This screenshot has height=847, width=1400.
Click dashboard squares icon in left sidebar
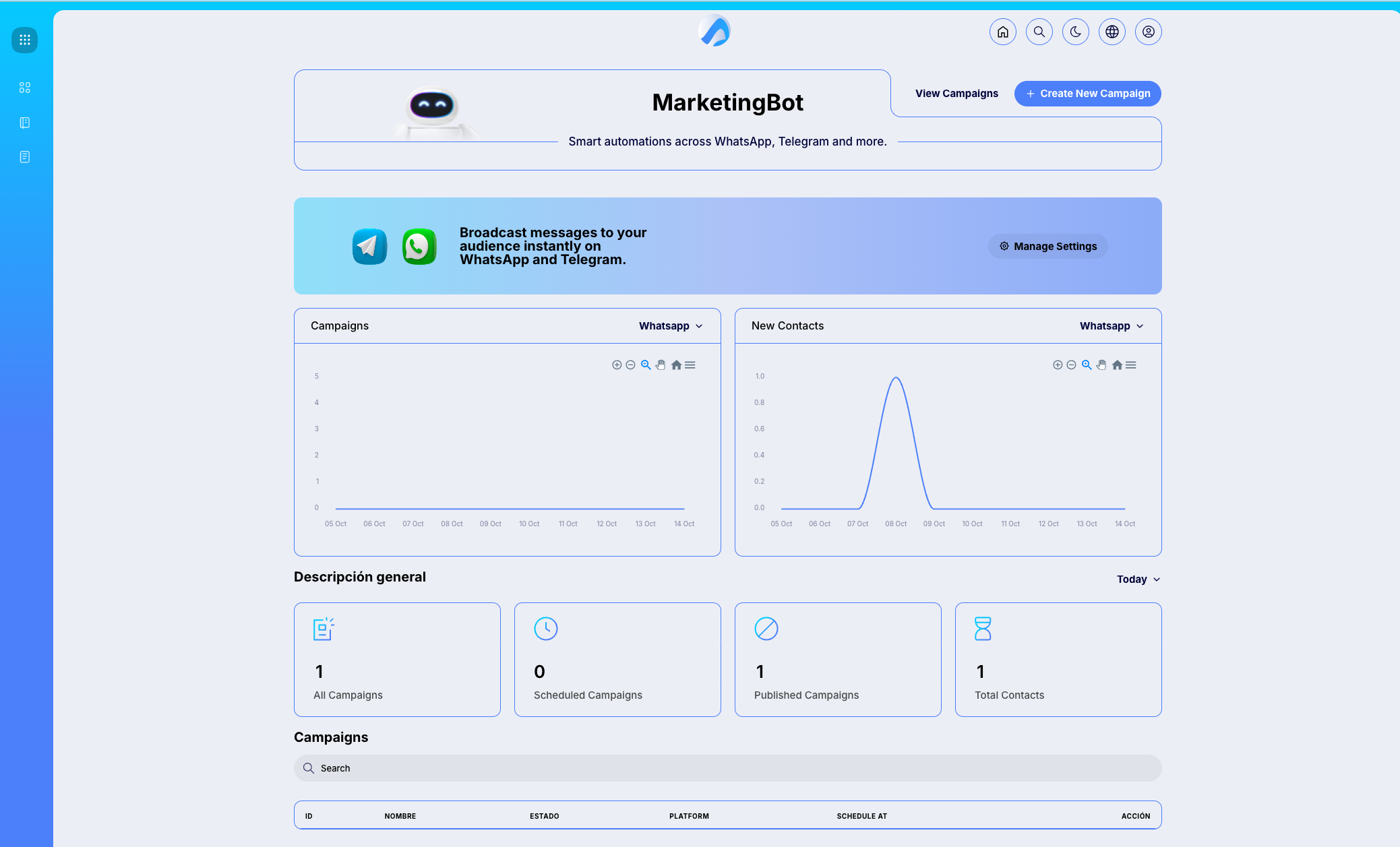pos(25,88)
